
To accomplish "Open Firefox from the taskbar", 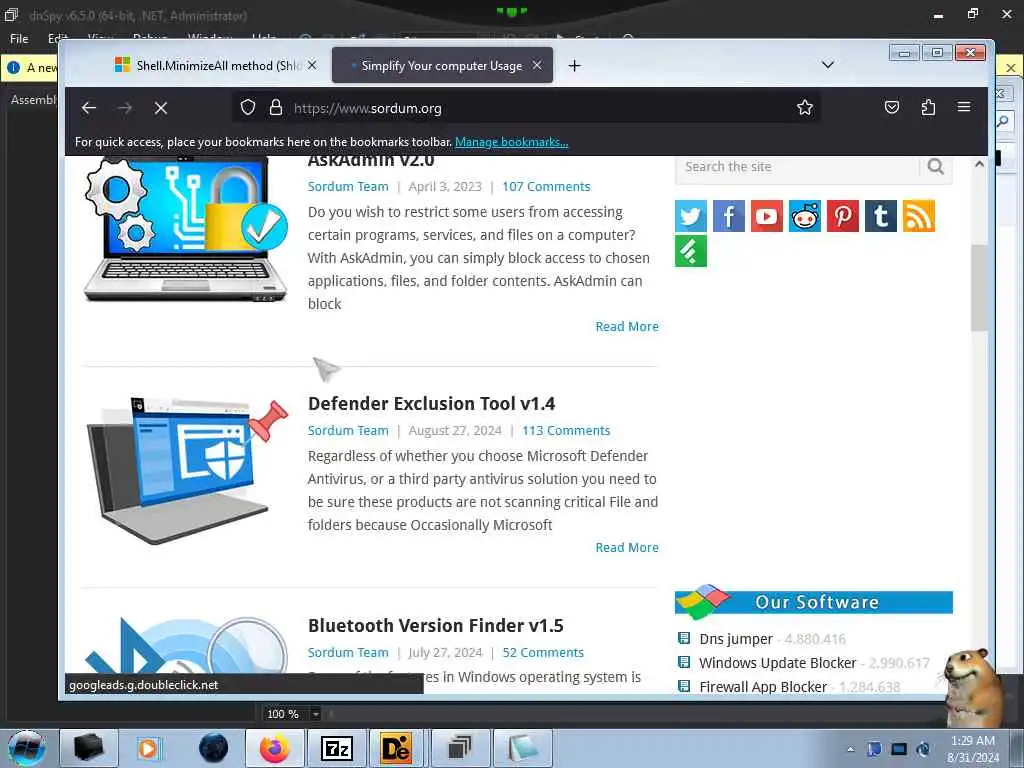I will [275, 748].
